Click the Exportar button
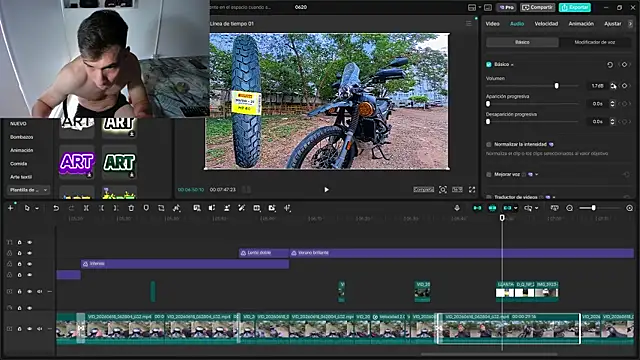 point(575,7)
